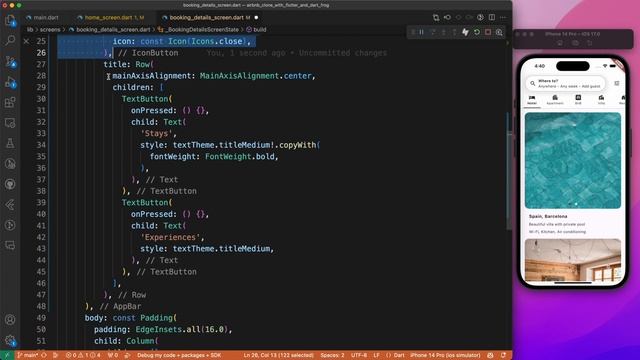Click 'Debug my code + packages + SDK'
This screenshot has height=360, width=640.
[179, 355]
